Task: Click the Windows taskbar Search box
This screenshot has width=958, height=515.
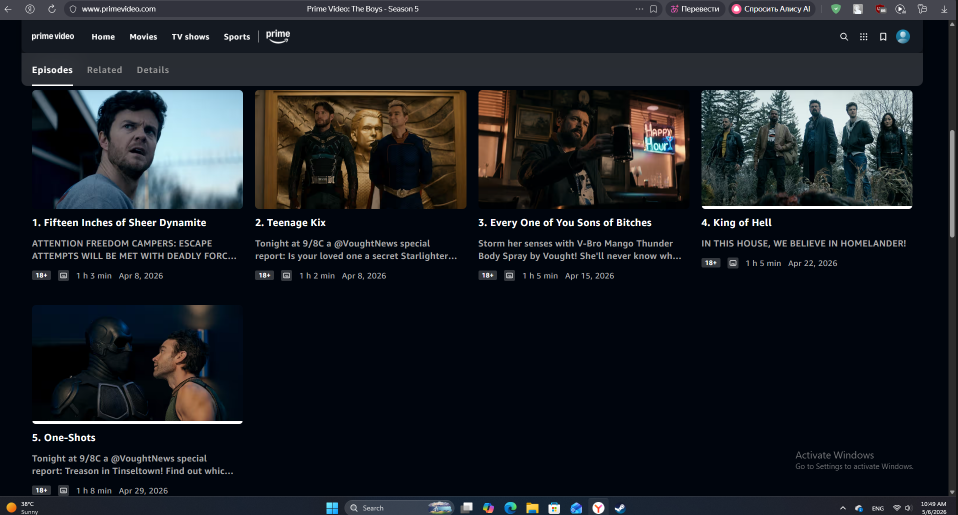Action: point(398,508)
